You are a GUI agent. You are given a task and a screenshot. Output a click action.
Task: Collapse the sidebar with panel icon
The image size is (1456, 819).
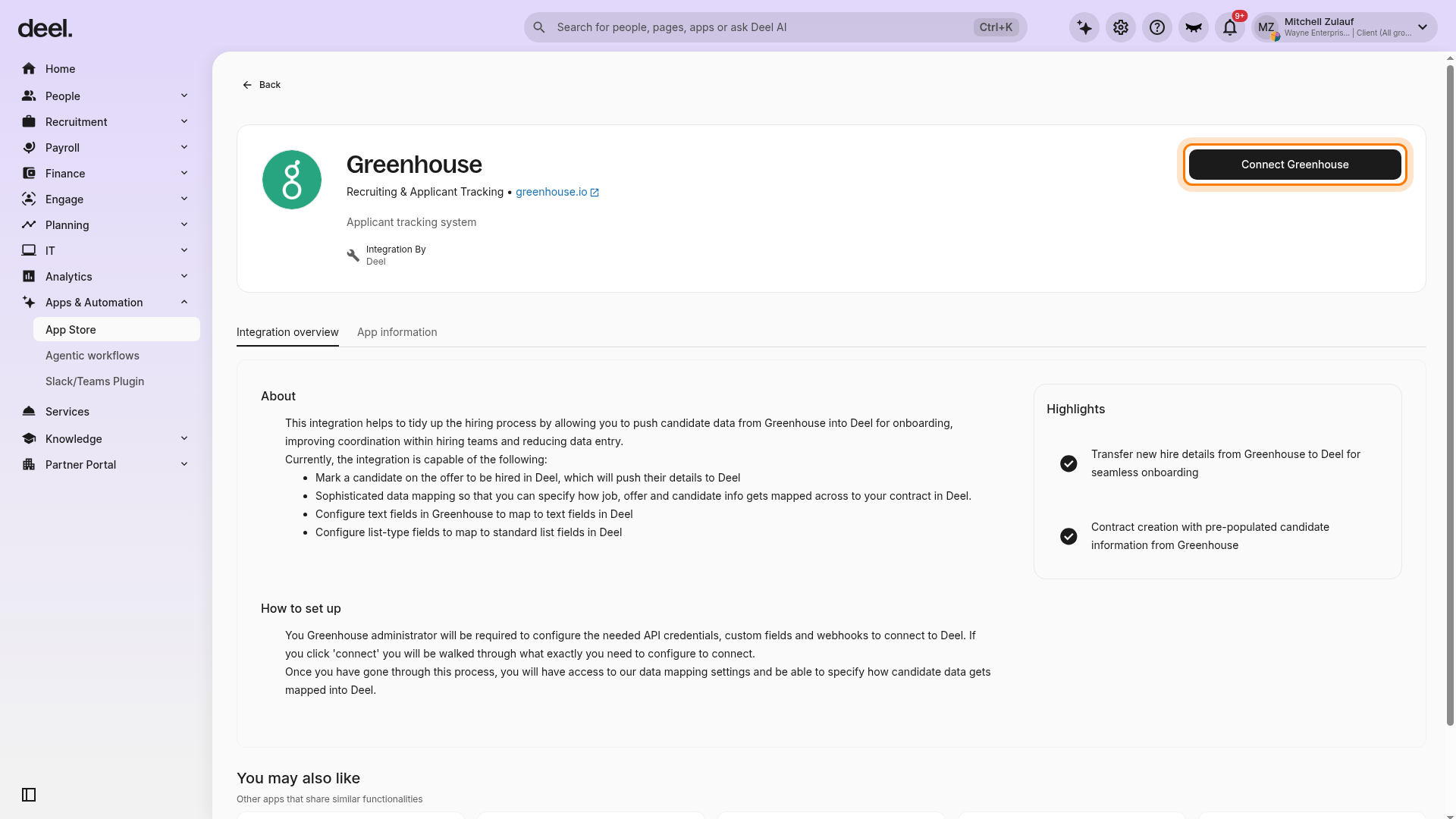pyautogui.click(x=29, y=795)
